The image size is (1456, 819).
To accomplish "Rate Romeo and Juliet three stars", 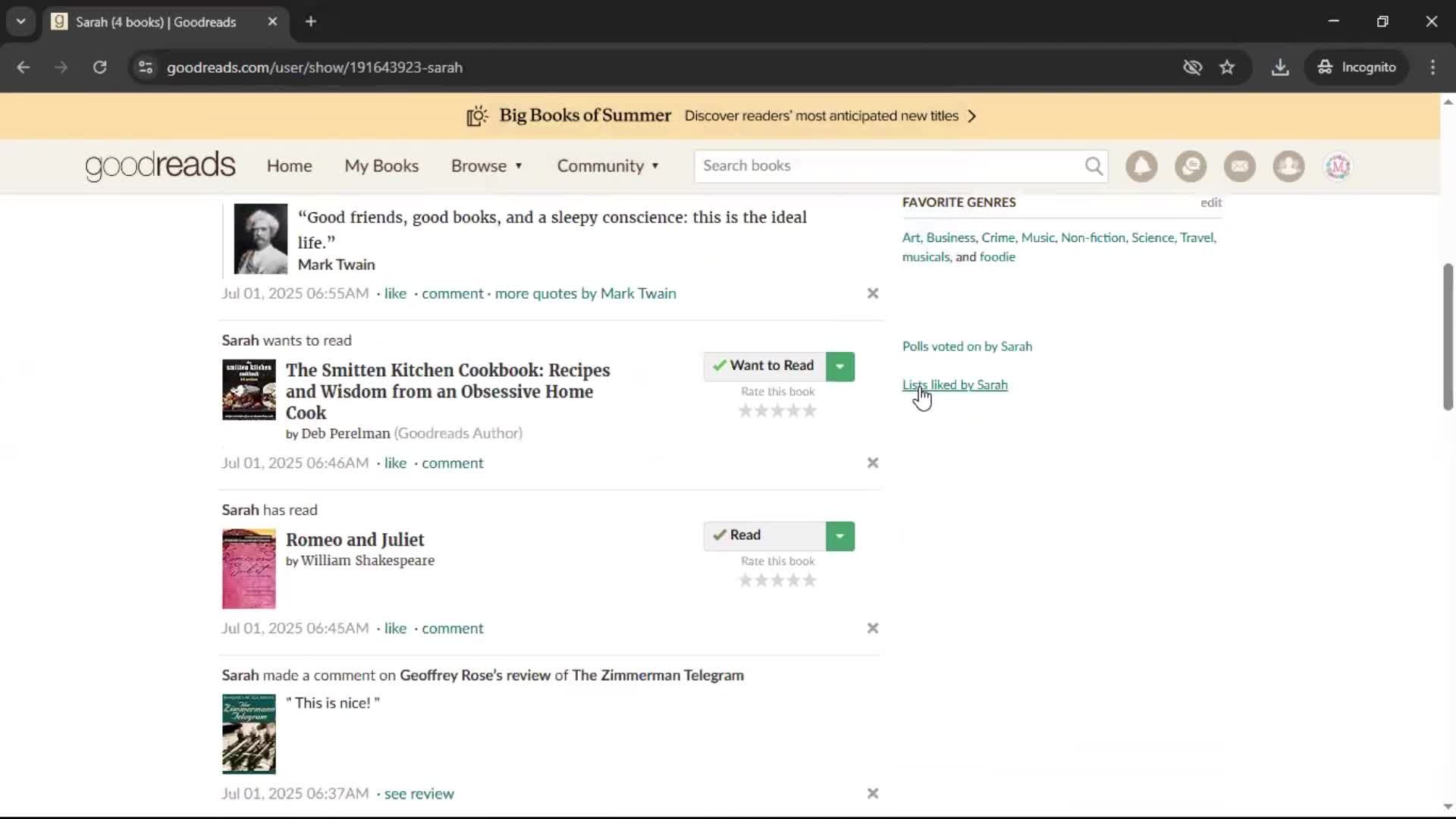I will click(777, 581).
